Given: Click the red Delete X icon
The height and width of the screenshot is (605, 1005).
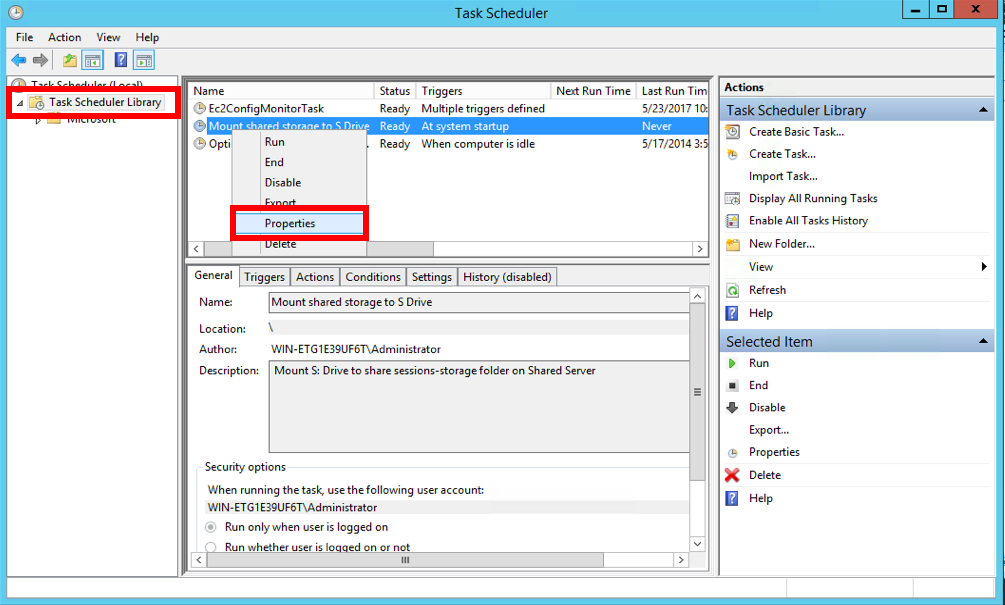Looking at the screenshot, I should click(x=733, y=475).
